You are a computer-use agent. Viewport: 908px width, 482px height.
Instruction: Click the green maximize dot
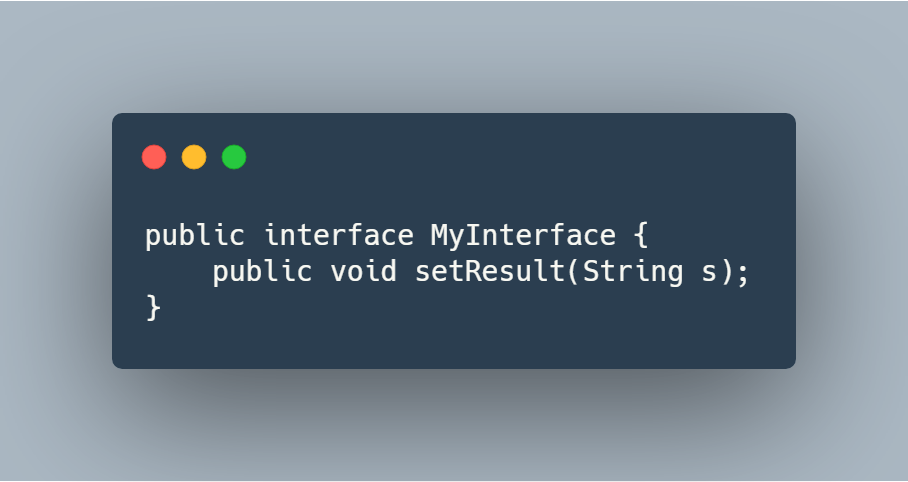coord(234,157)
